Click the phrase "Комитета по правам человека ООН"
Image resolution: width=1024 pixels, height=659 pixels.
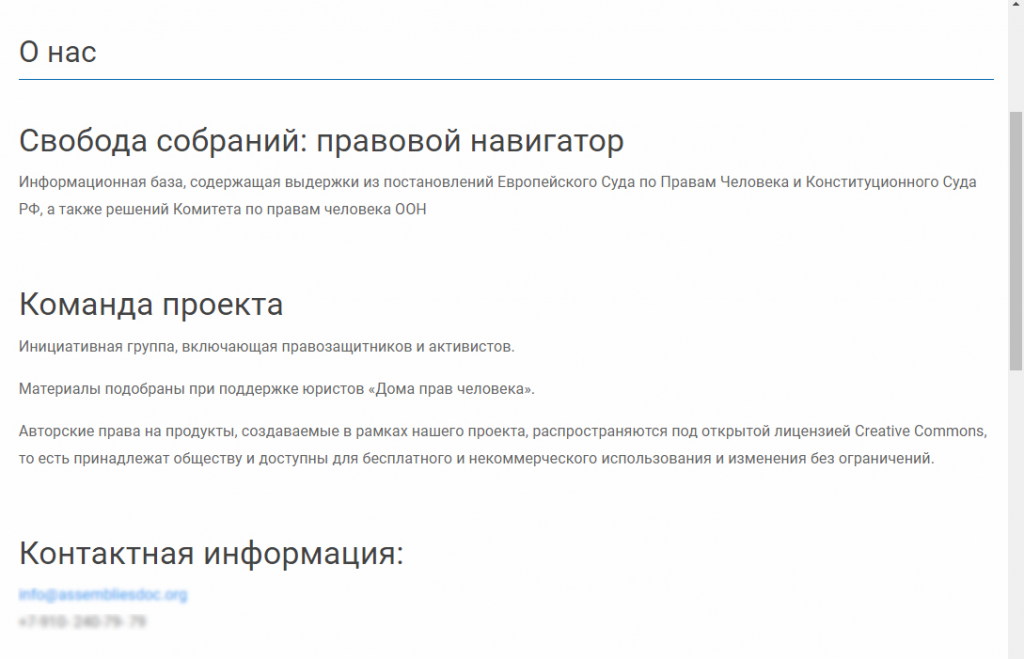tap(300, 210)
